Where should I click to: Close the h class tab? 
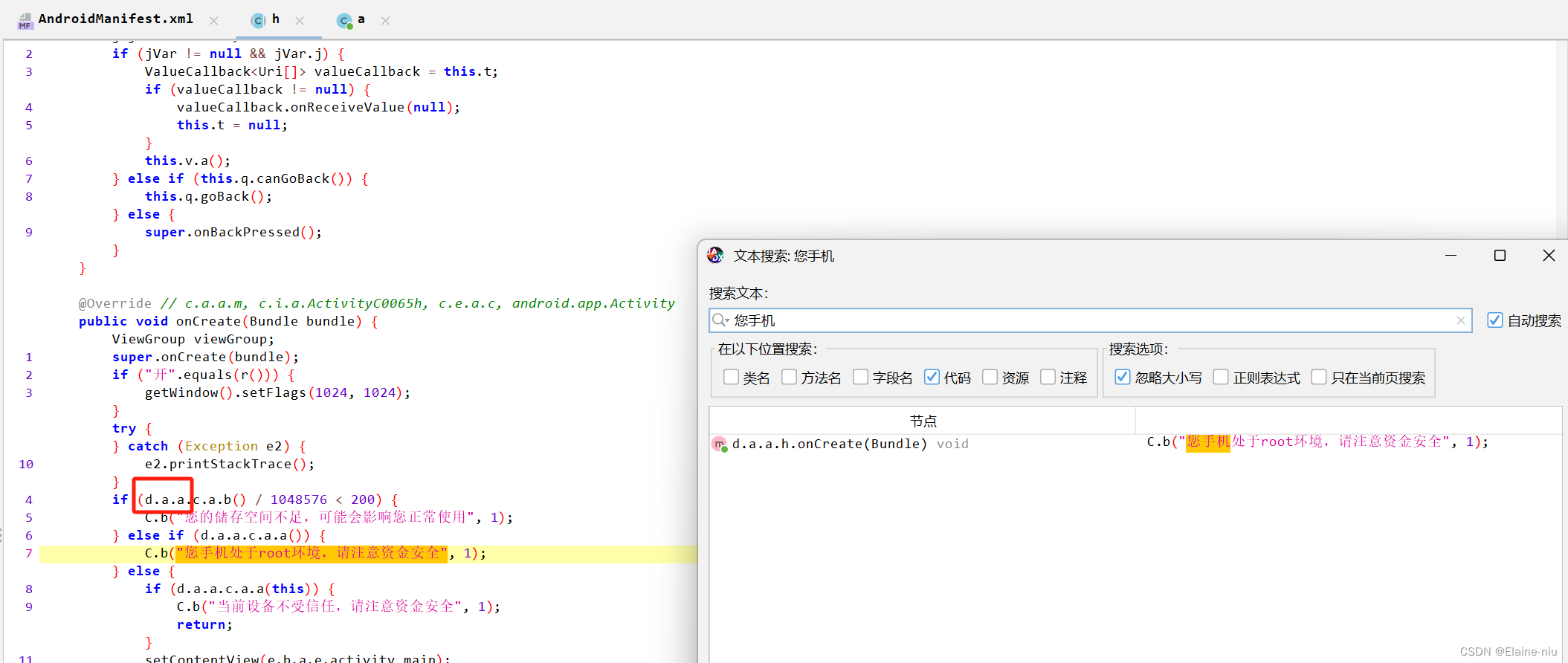pyautogui.click(x=300, y=21)
